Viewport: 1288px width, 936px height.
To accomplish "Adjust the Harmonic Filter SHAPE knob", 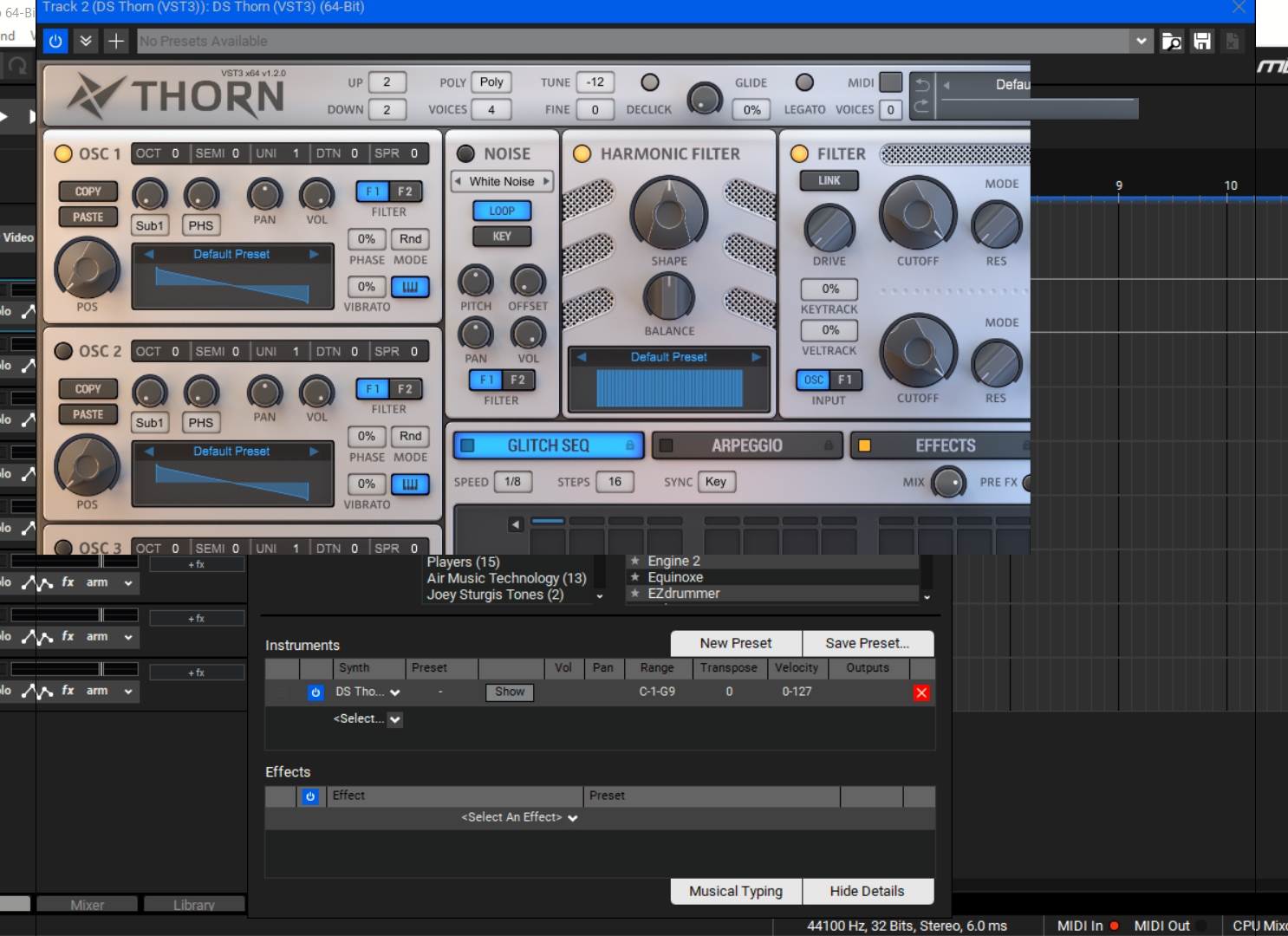I will click(x=669, y=214).
